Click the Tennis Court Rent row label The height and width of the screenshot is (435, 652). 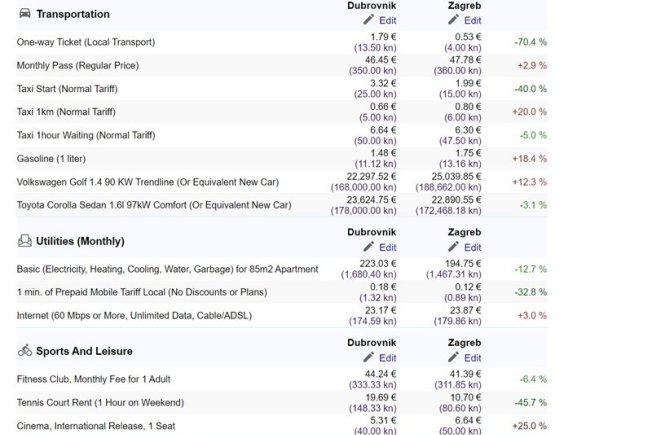click(100, 402)
